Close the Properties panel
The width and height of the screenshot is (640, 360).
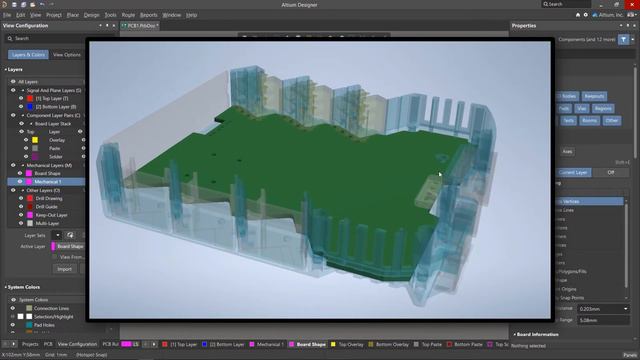coord(635,25)
